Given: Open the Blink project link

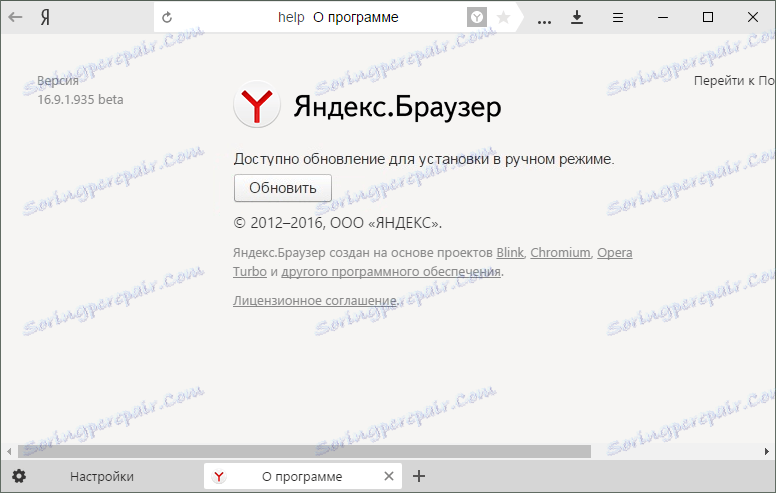Looking at the screenshot, I should pyautogui.click(x=510, y=253).
